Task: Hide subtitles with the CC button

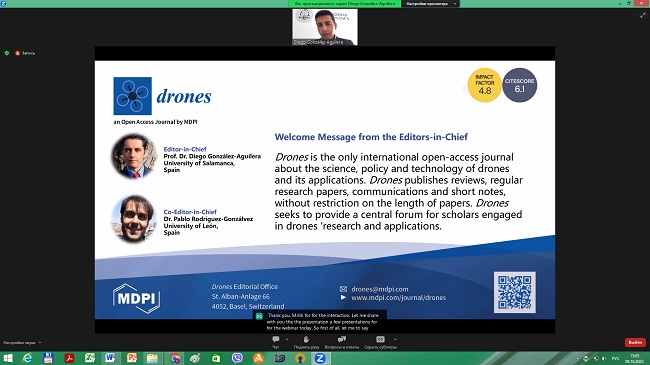Action: (380, 342)
